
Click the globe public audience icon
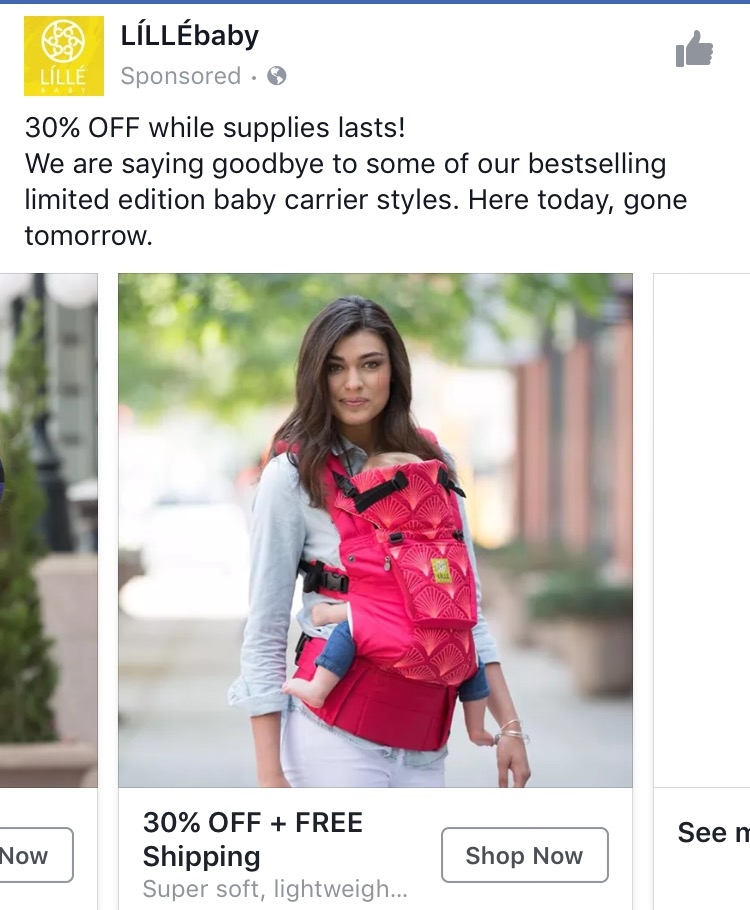coord(276,76)
